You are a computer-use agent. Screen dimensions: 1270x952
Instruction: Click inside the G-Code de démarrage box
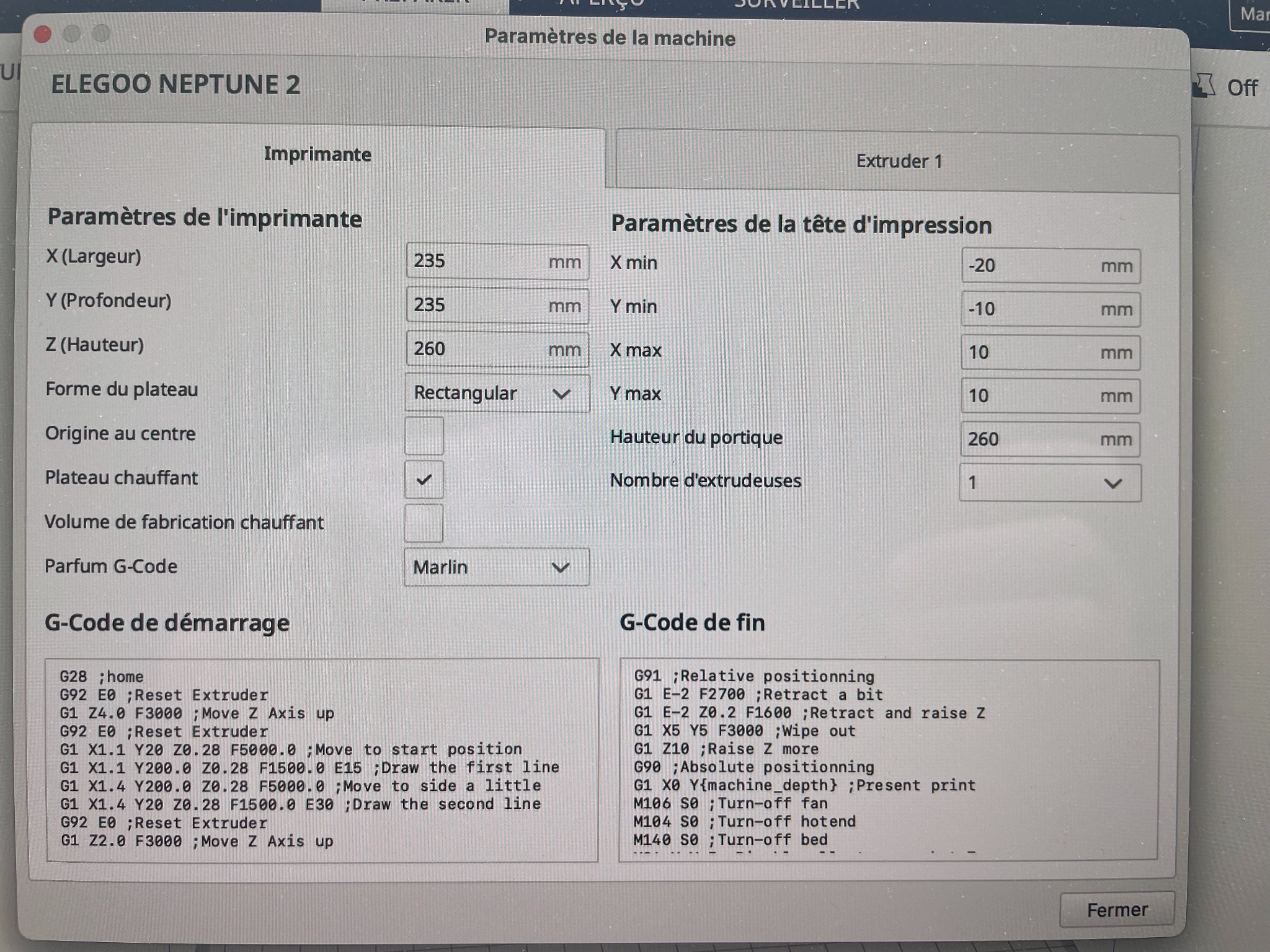322,760
